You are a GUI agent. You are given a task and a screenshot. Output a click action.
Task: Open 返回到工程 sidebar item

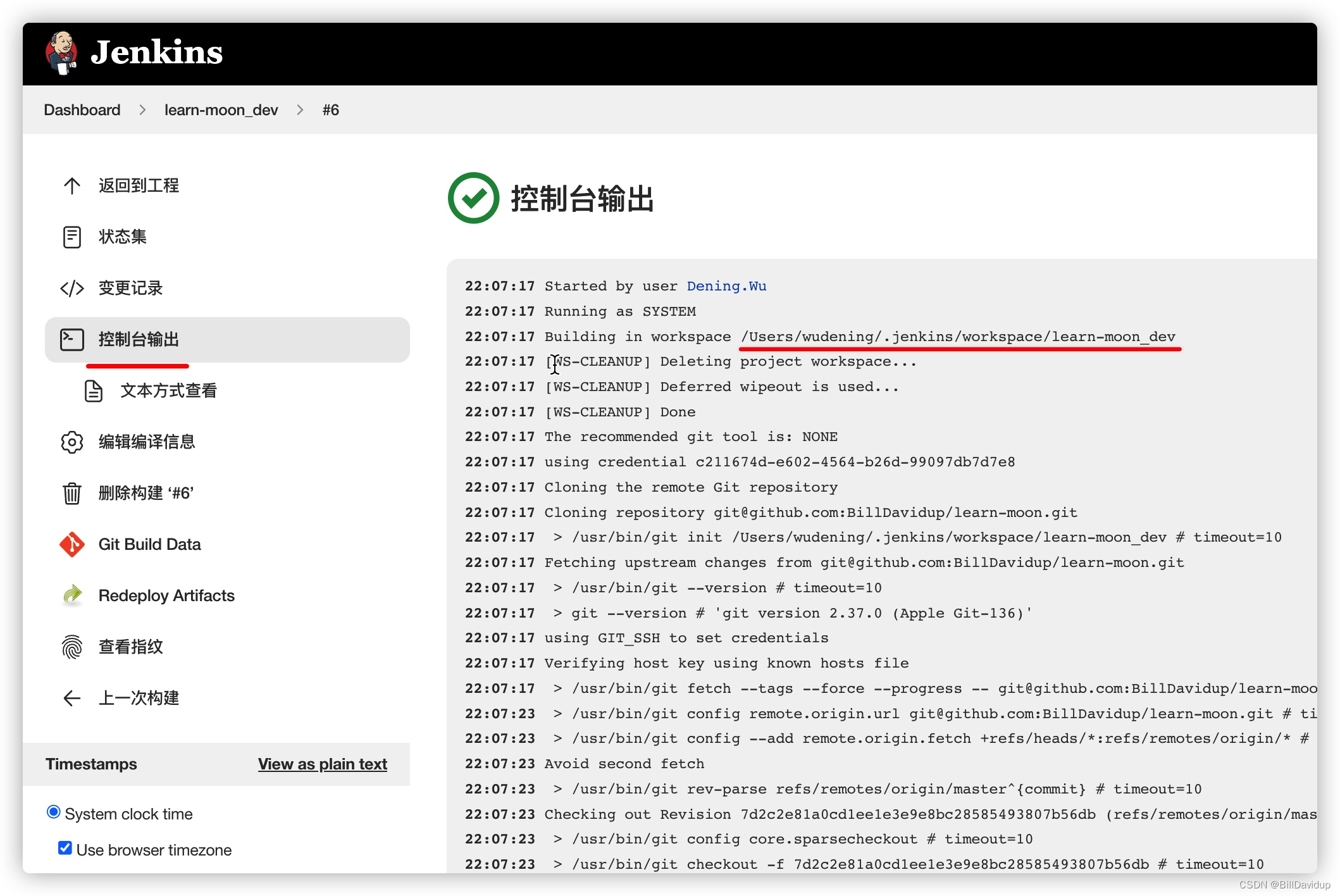[139, 185]
